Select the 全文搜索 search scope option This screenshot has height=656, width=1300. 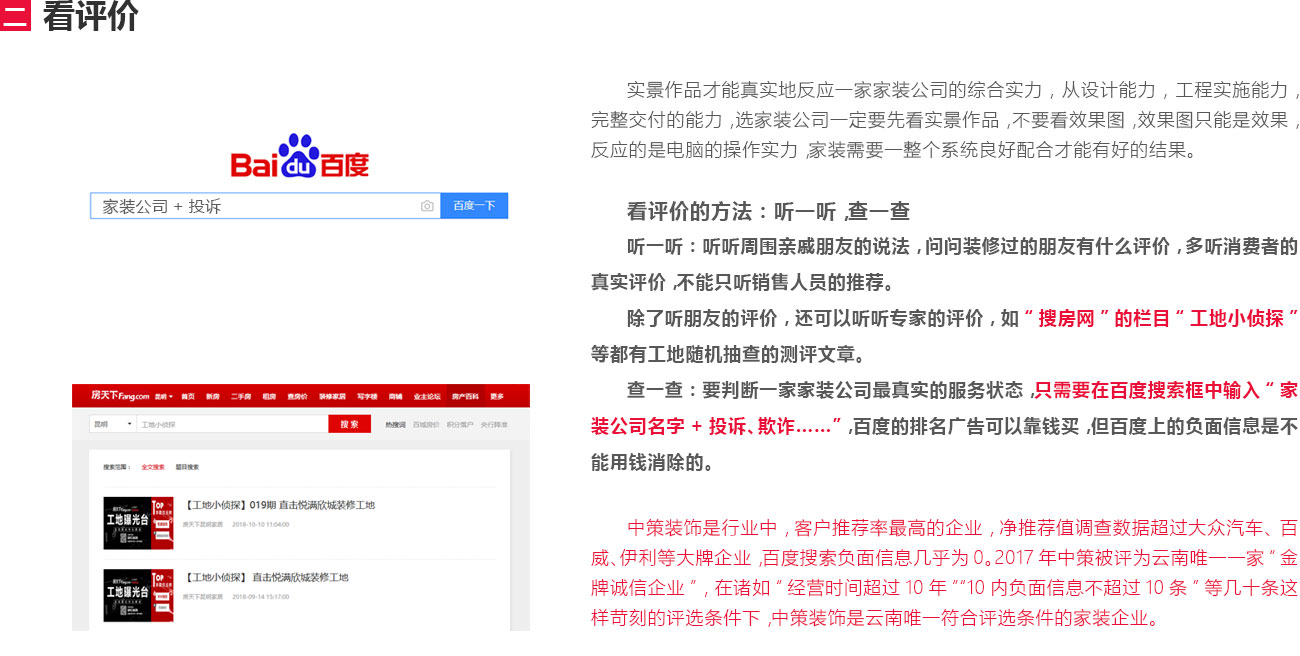click(153, 467)
